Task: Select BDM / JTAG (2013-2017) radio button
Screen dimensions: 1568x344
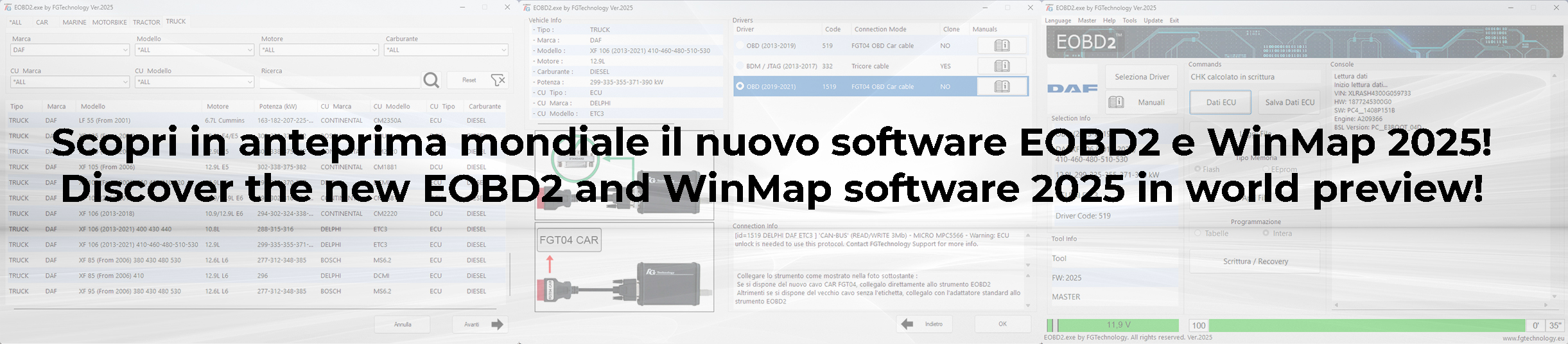Action: point(740,66)
